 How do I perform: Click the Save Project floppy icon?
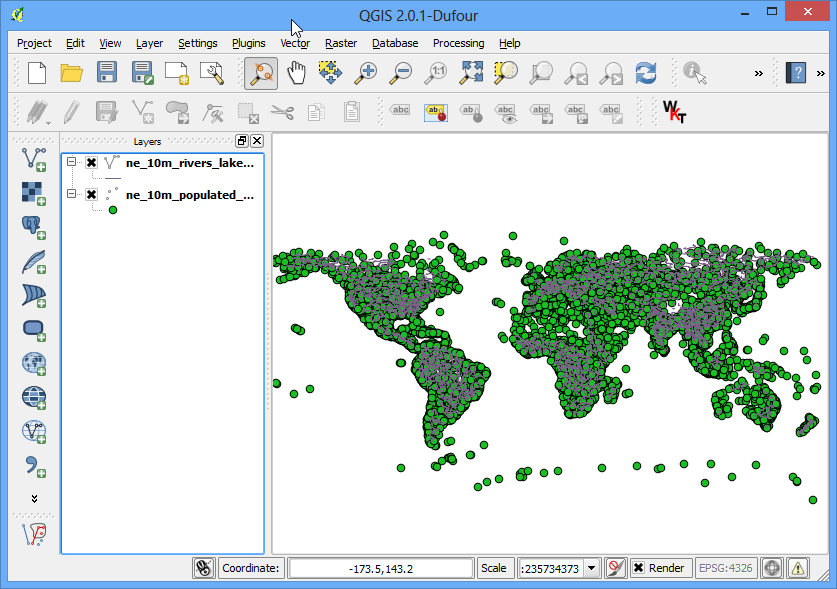point(107,73)
